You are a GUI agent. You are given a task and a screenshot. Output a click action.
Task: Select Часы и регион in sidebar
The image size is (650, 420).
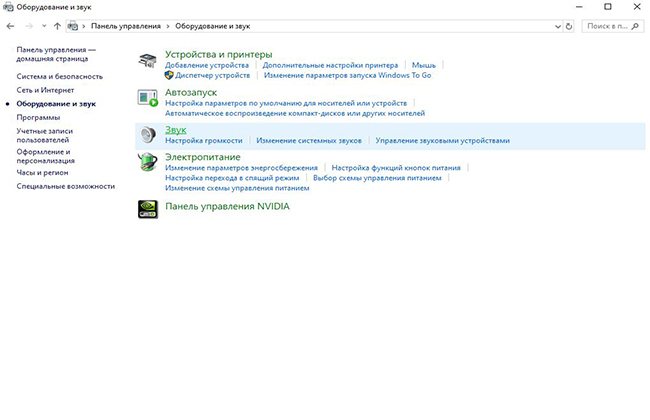point(42,172)
